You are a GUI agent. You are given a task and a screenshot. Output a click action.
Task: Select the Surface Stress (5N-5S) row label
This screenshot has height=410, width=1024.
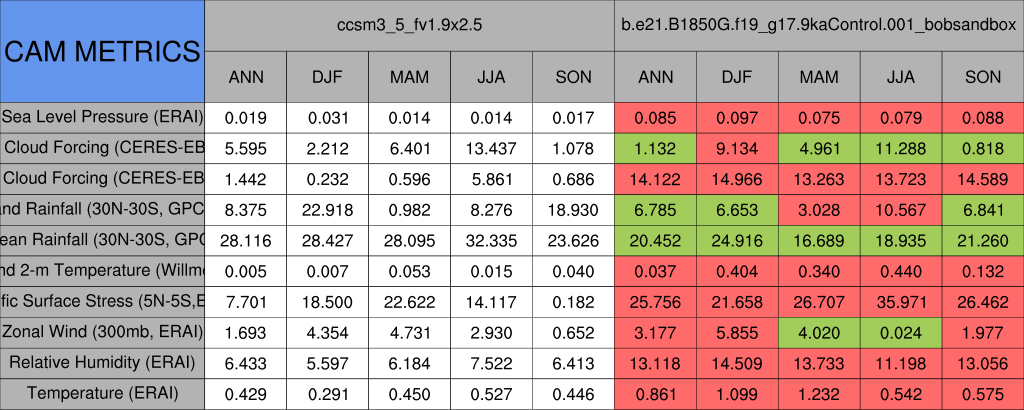102,301
